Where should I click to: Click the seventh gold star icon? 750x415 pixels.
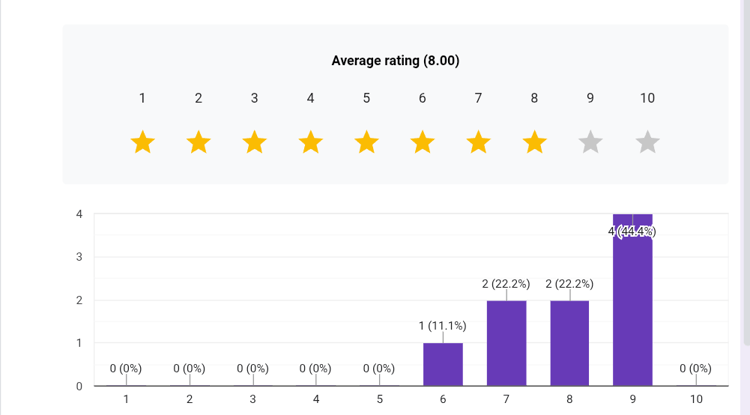click(x=479, y=143)
